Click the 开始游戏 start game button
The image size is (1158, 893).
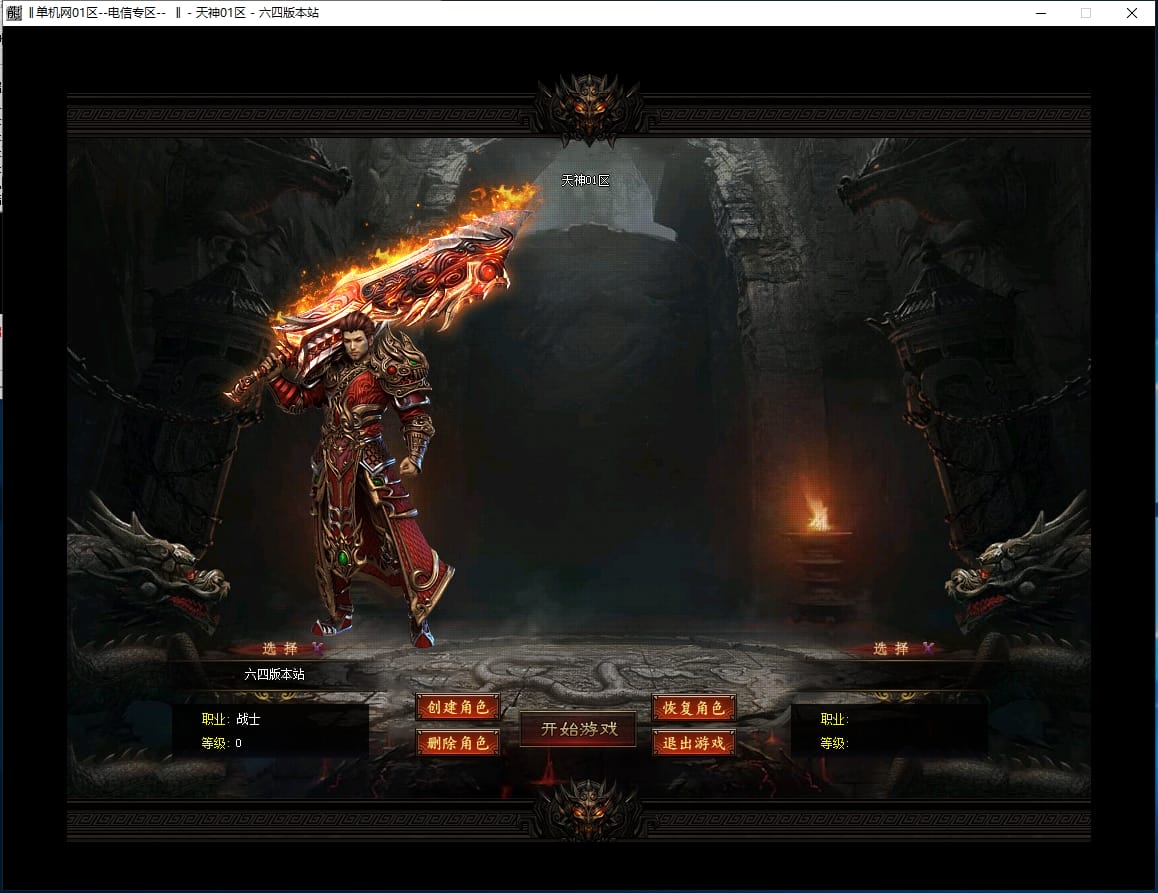tap(578, 729)
